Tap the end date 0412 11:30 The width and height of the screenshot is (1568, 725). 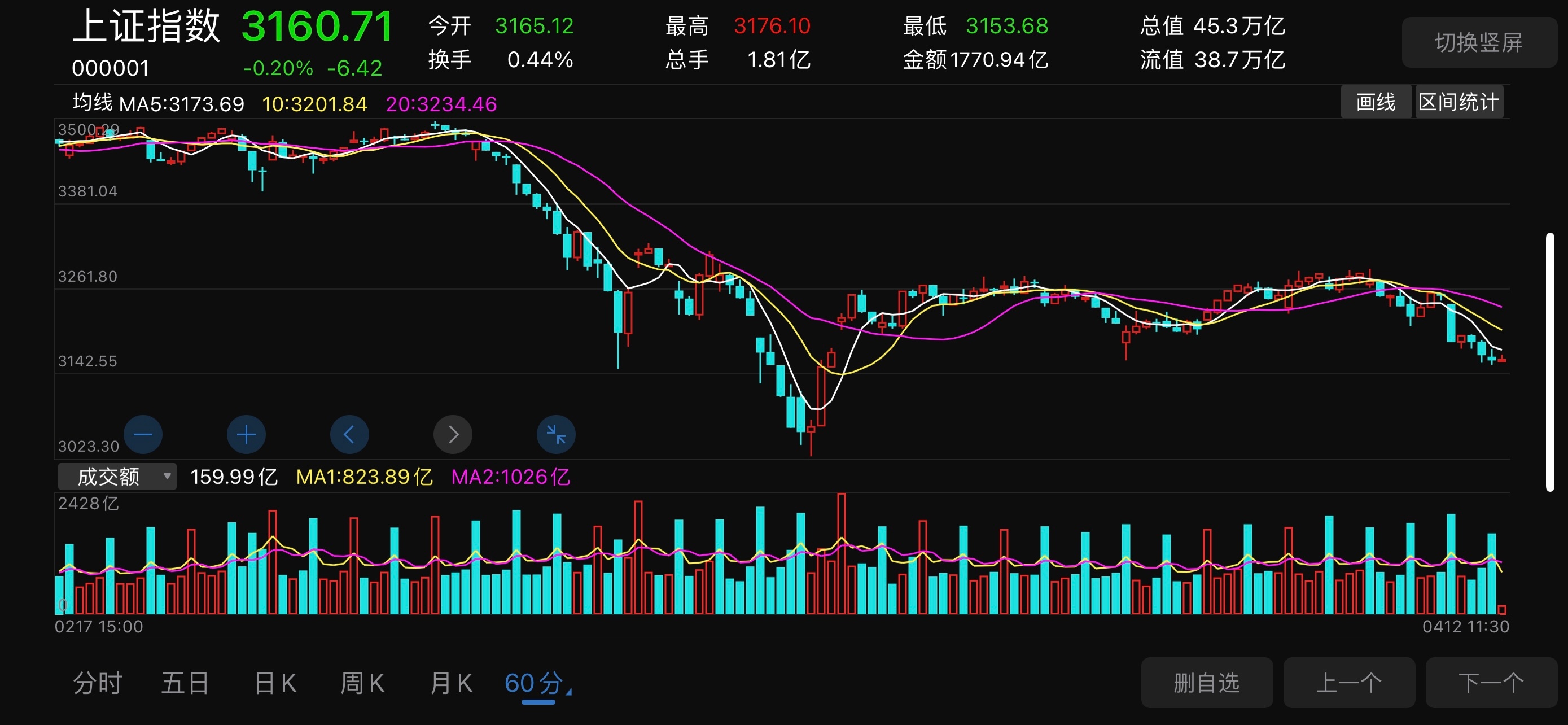pos(1465,626)
